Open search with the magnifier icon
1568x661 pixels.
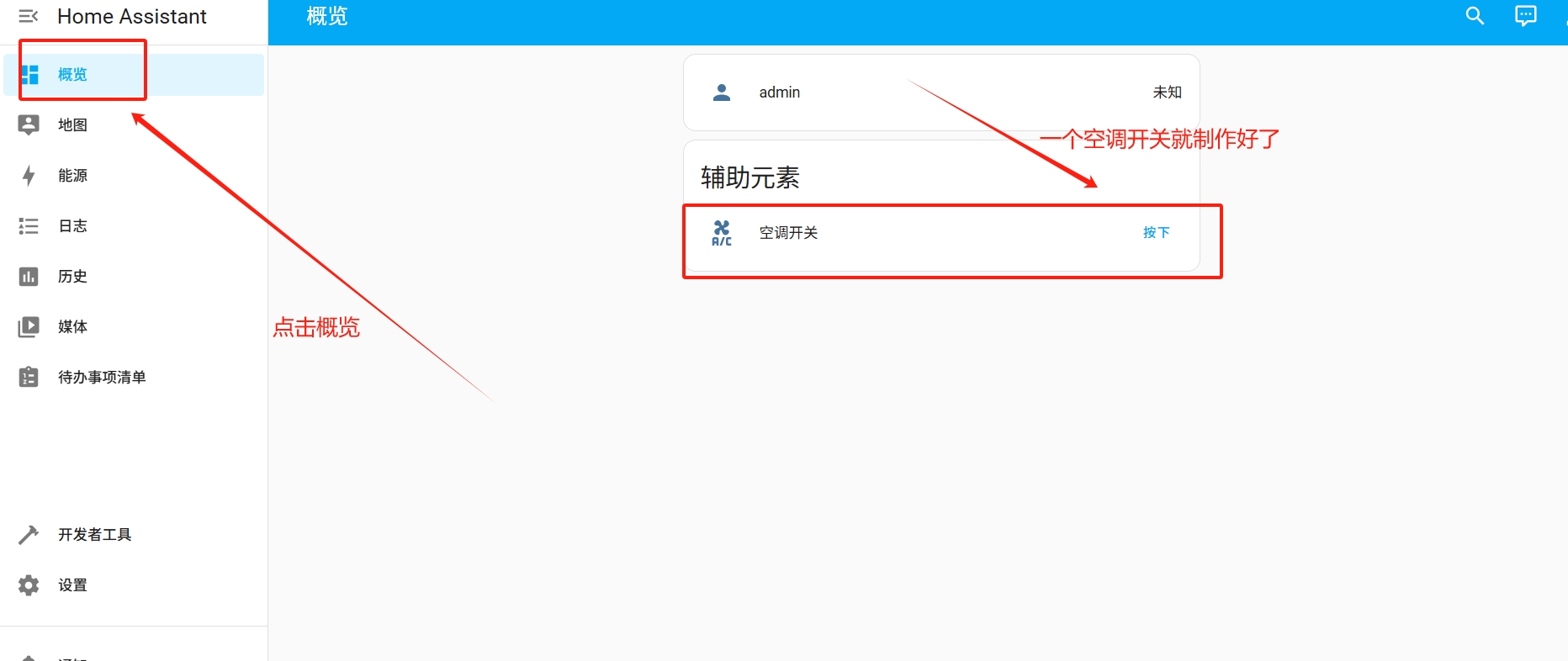coord(1475,16)
